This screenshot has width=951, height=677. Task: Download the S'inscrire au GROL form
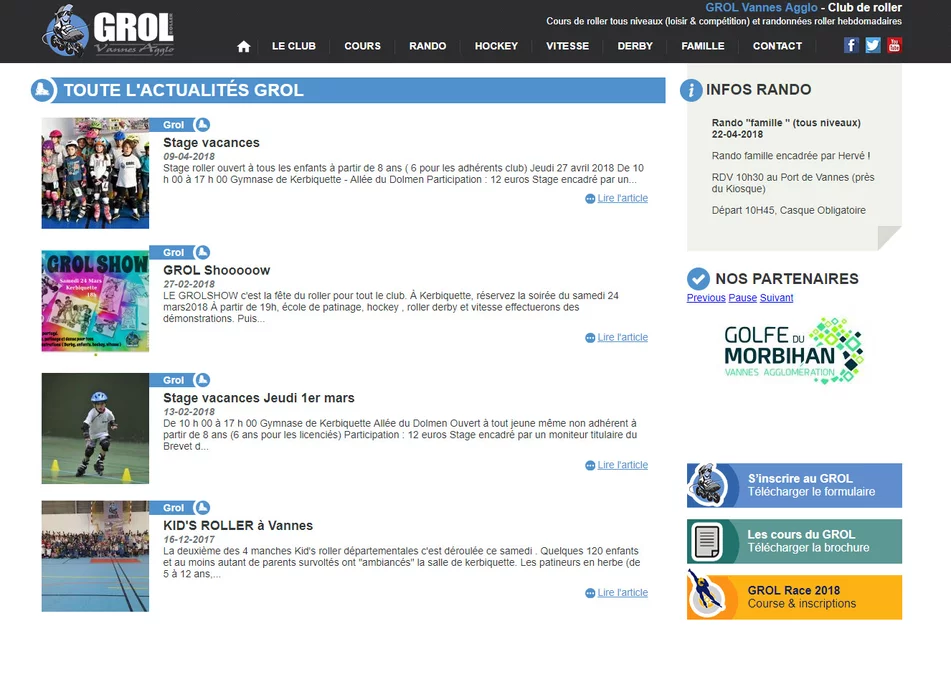[x=794, y=485]
